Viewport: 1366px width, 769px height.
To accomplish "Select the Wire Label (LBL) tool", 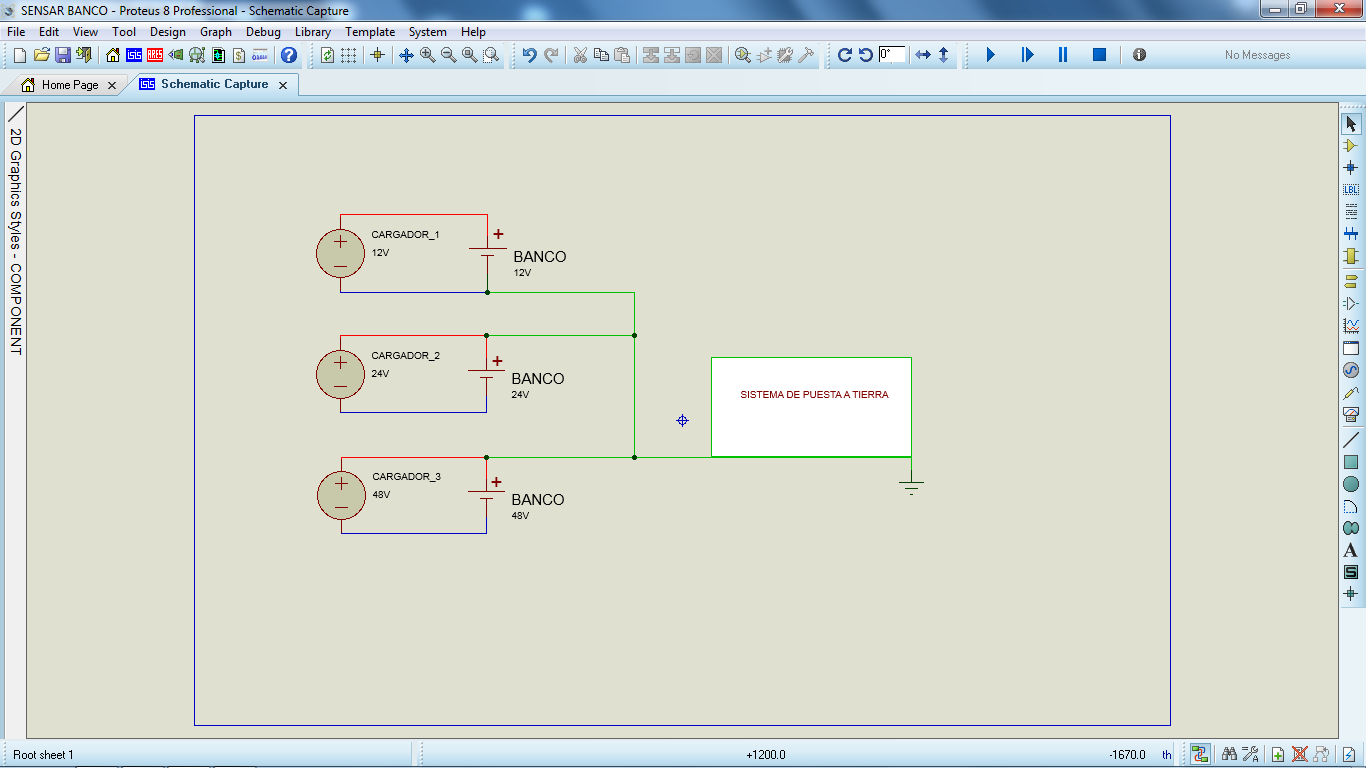I will pyautogui.click(x=1351, y=190).
